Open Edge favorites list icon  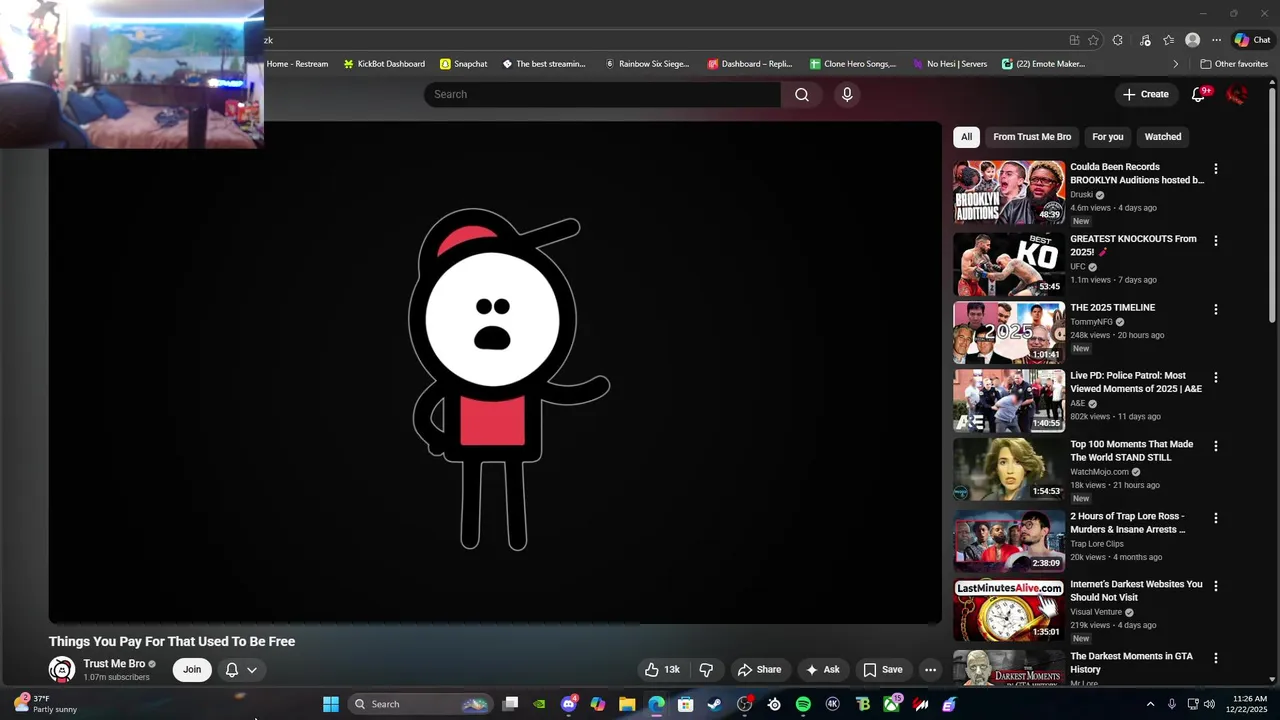1168,40
